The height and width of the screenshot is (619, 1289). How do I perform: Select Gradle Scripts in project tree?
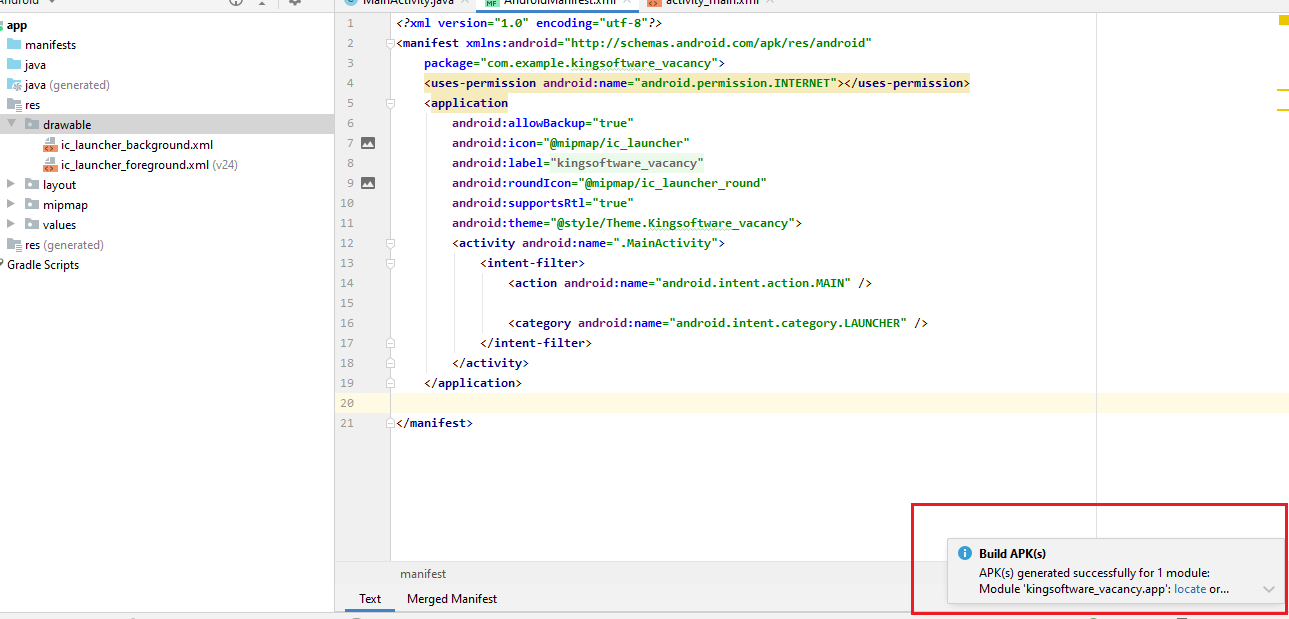point(43,265)
